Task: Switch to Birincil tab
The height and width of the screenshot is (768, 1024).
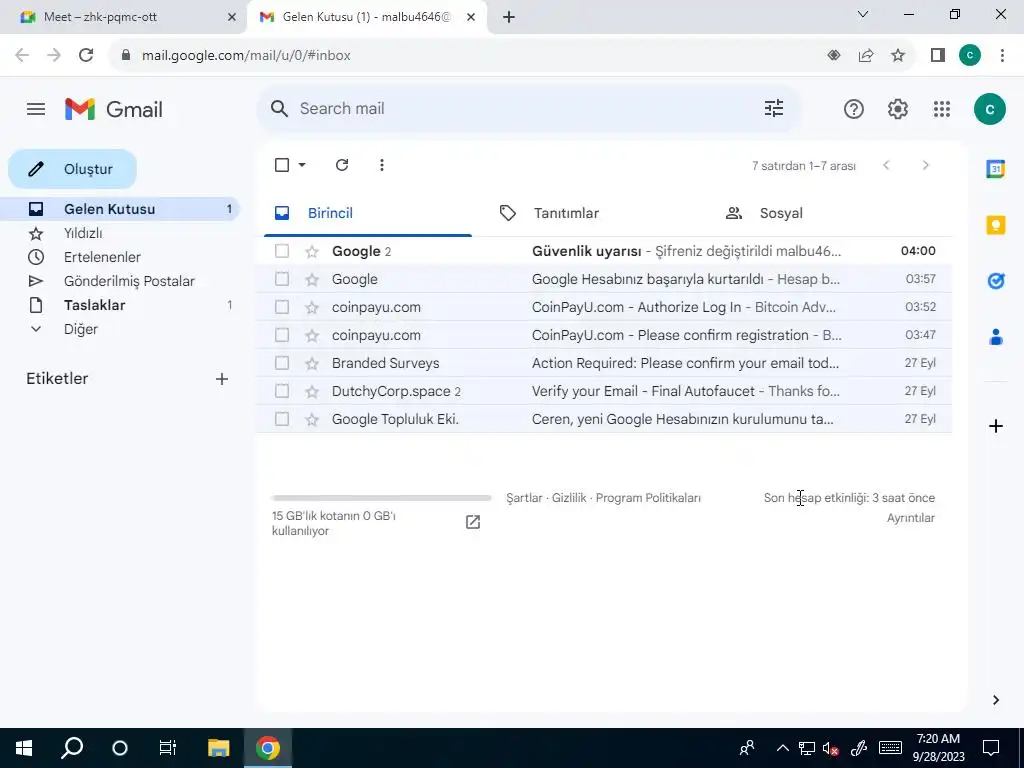Action: point(368,214)
